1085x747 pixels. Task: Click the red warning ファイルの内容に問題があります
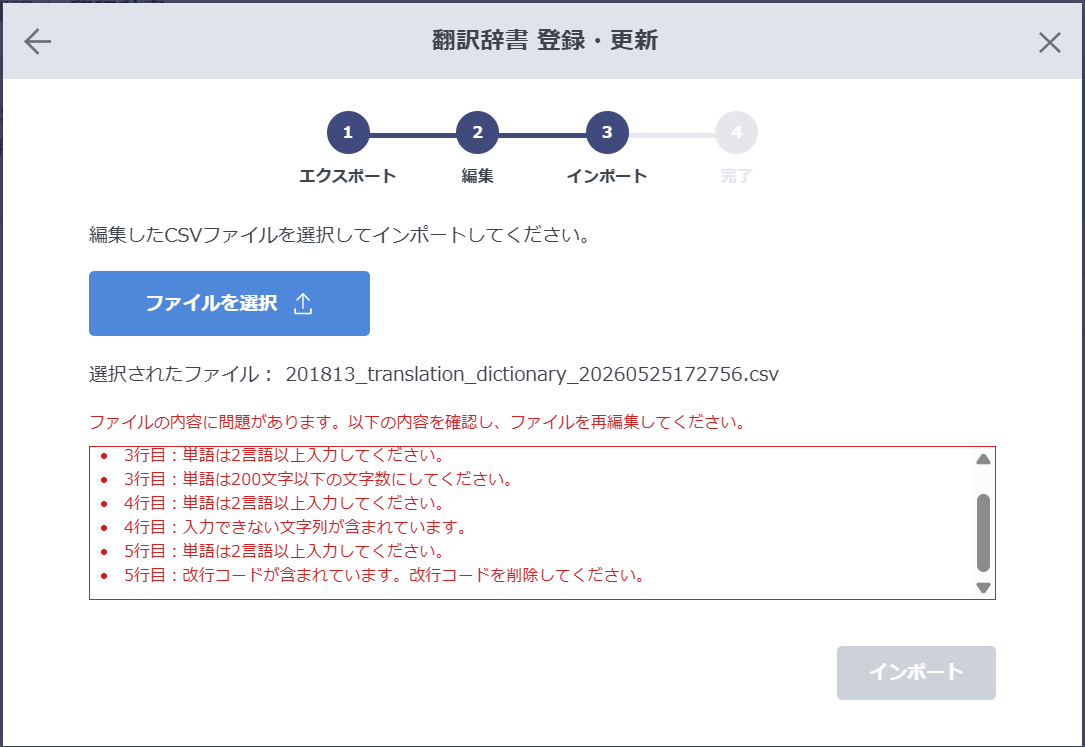coord(418,422)
